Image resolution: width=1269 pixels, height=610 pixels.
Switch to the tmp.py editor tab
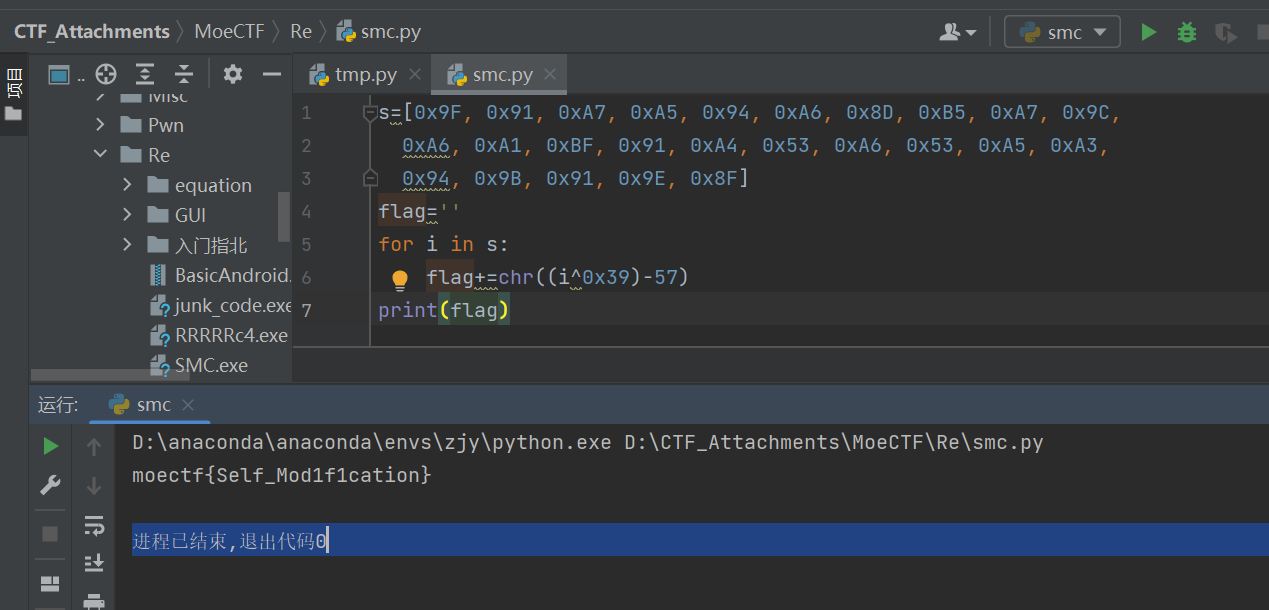tap(365, 75)
